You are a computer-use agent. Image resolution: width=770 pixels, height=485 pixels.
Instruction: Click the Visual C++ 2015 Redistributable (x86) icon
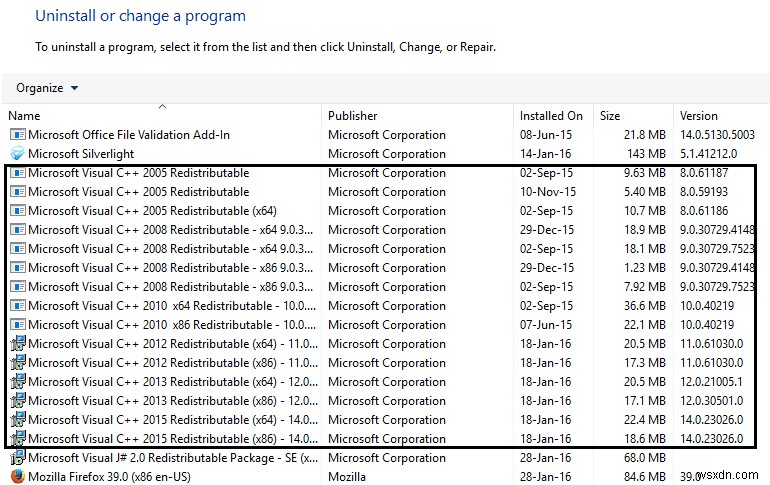(18, 439)
